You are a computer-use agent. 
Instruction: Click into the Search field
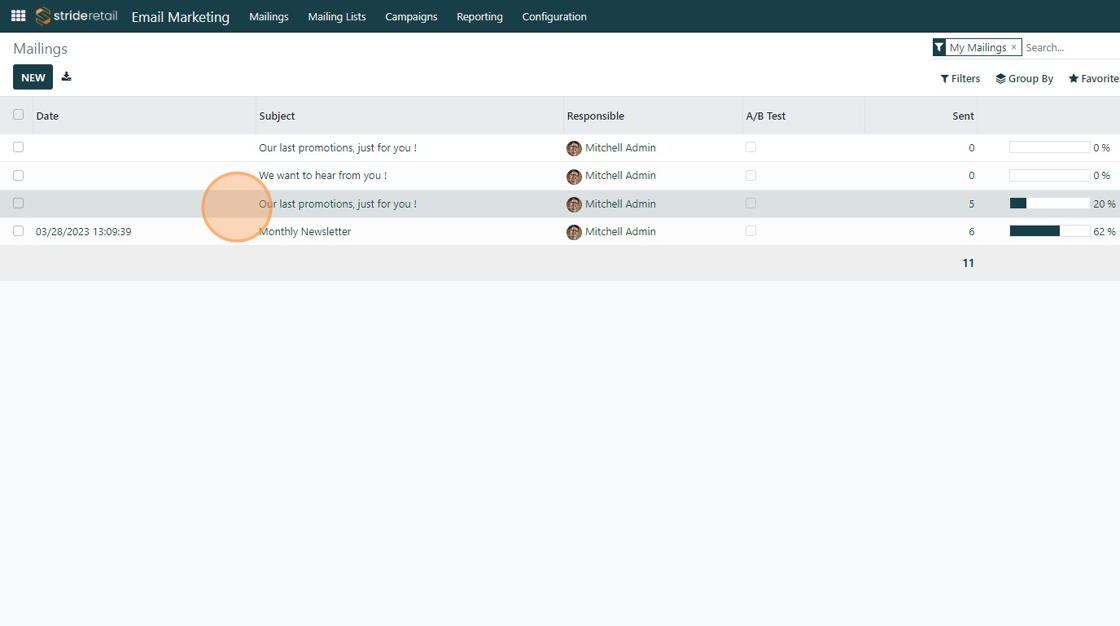pyautogui.click(x=1071, y=47)
